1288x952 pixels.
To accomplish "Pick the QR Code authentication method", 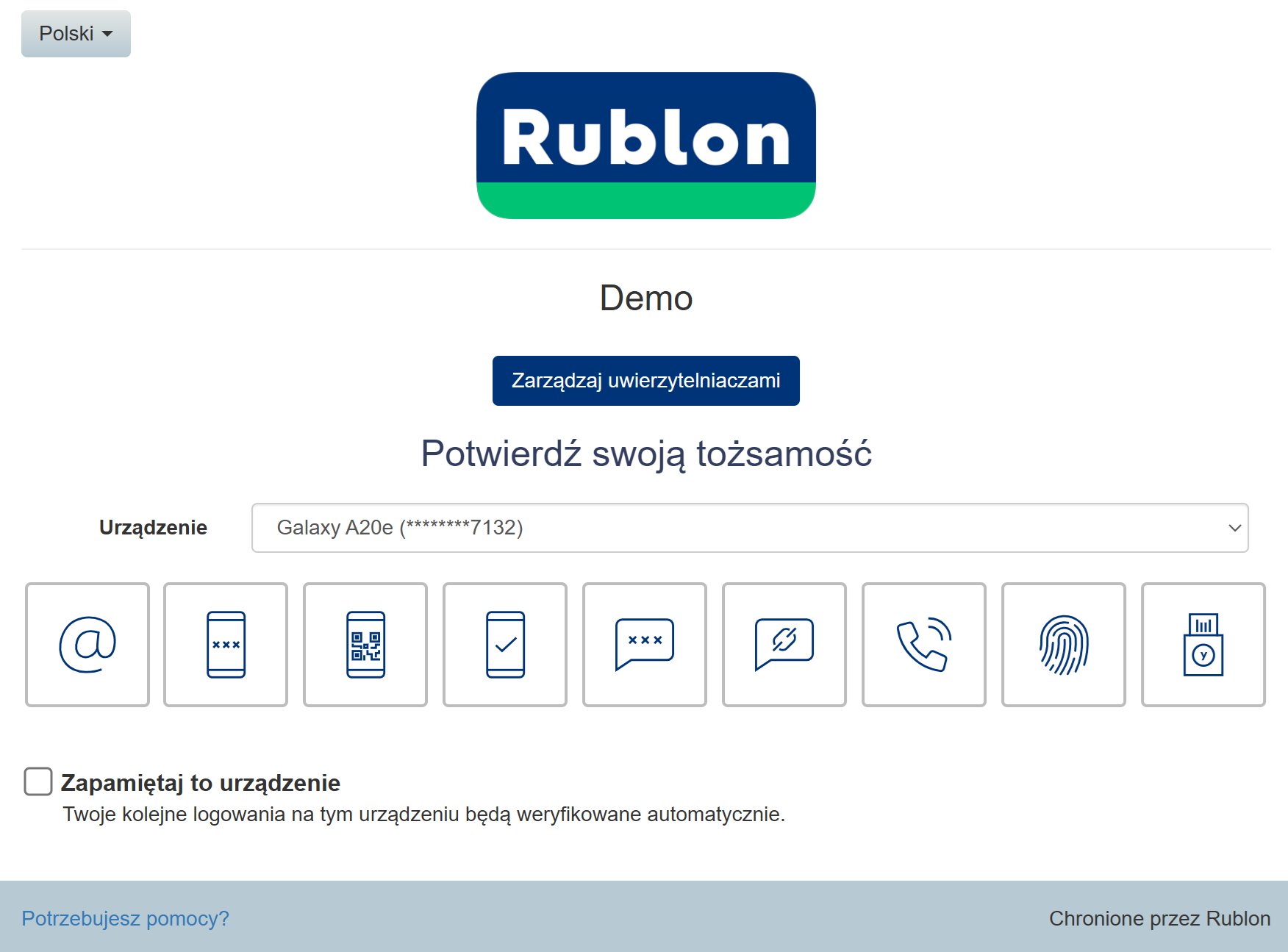I will click(x=365, y=645).
